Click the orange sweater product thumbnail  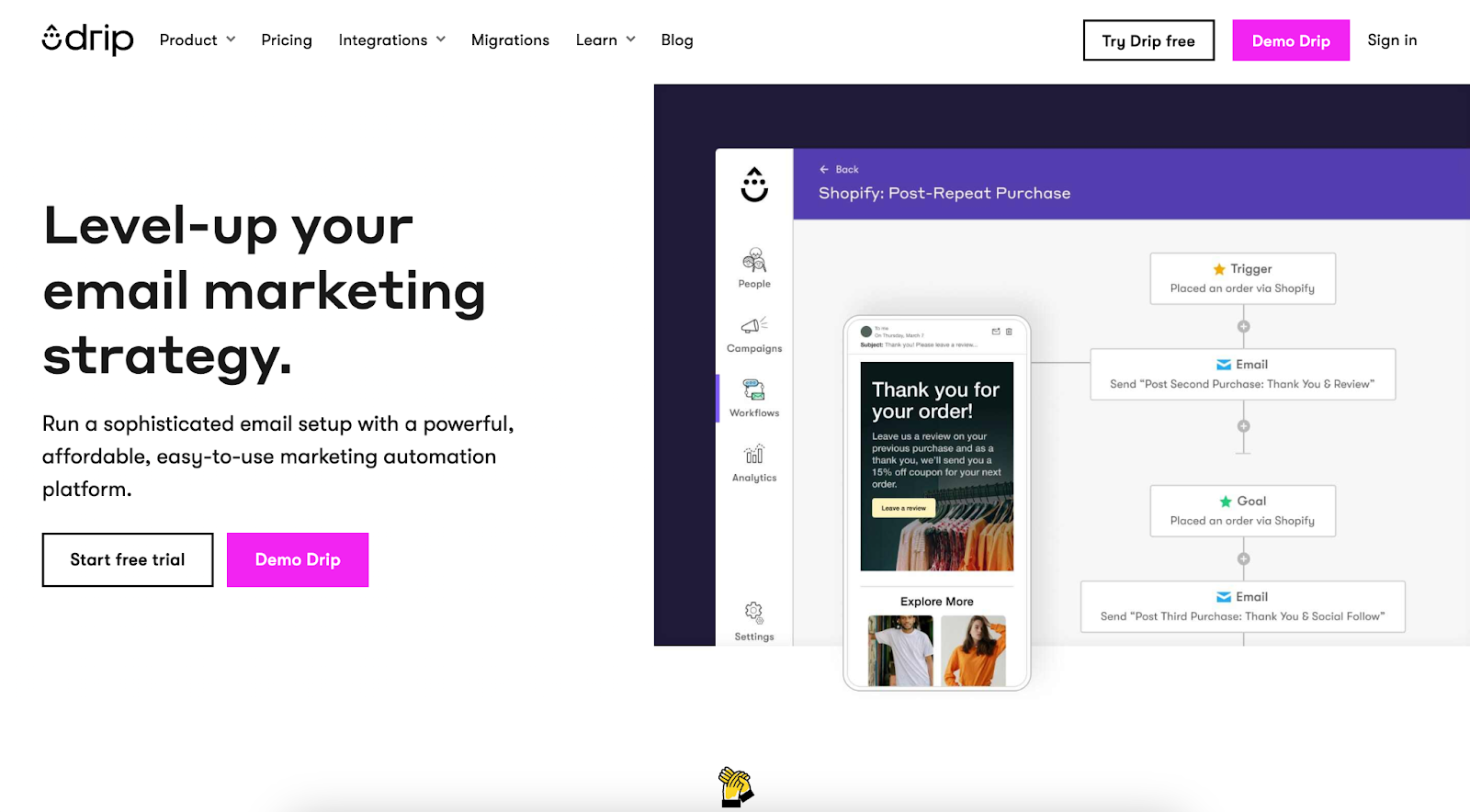tap(973, 650)
